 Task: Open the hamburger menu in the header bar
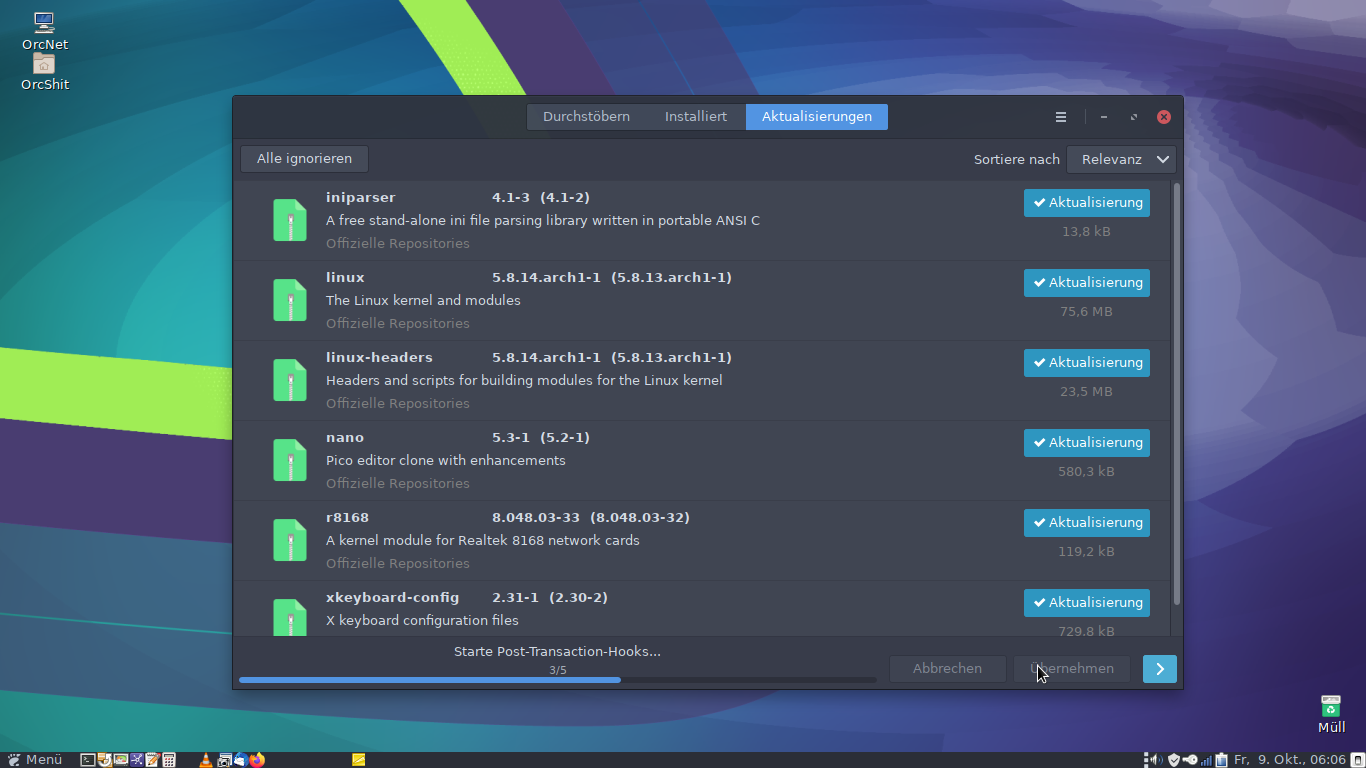[1061, 117]
